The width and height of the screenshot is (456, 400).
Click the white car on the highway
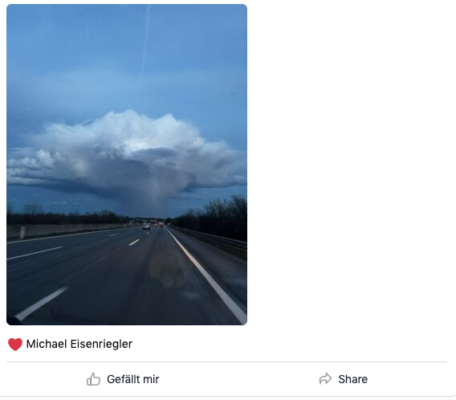[x=146, y=227]
